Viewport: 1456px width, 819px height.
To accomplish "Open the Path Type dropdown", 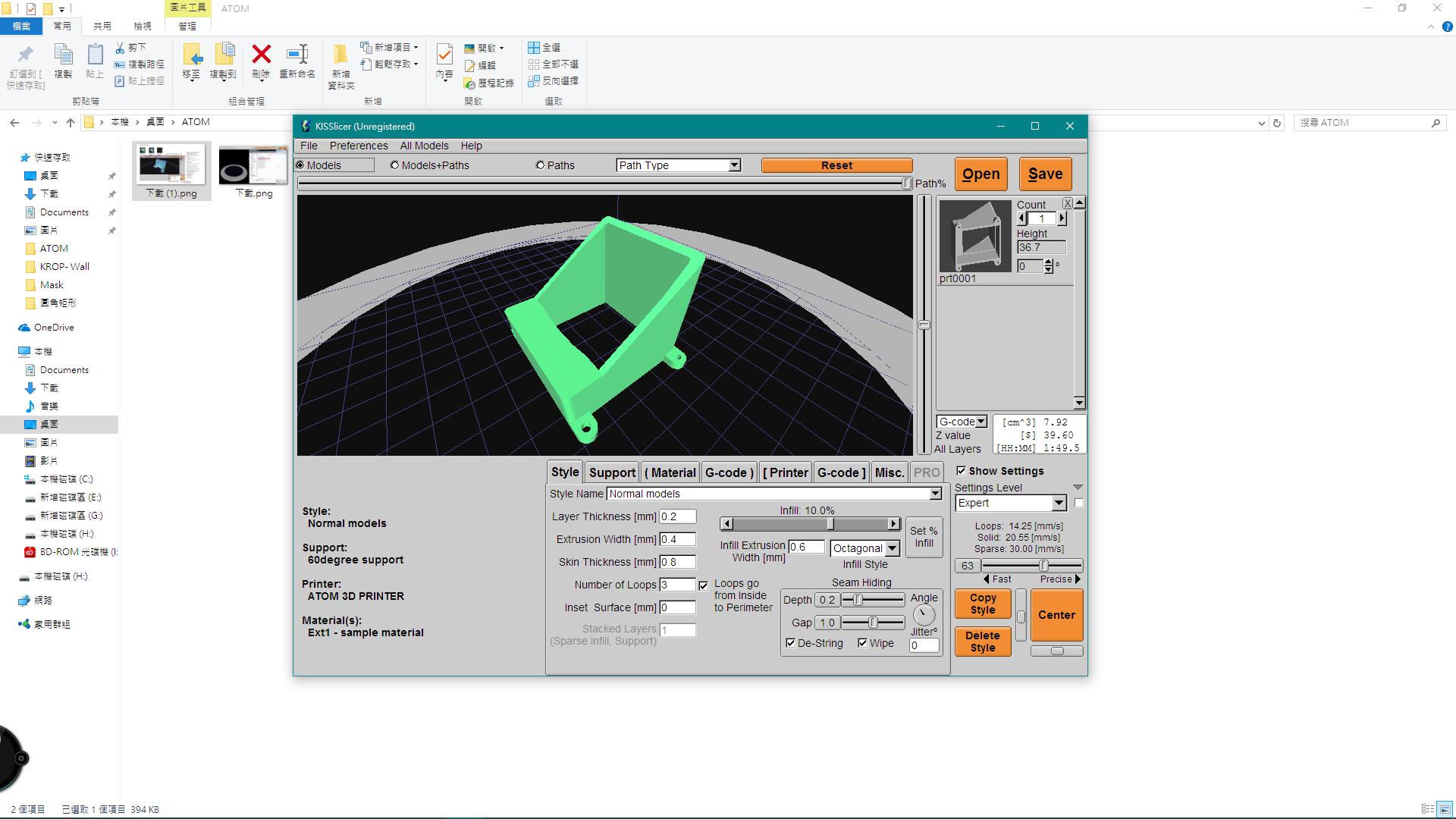I will click(x=734, y=165).
